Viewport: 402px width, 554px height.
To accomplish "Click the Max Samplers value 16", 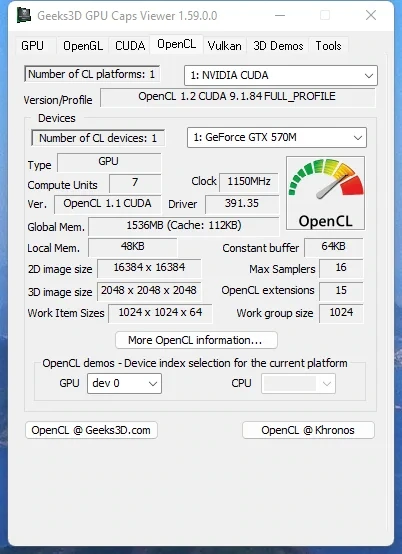I will pos(341,268).
